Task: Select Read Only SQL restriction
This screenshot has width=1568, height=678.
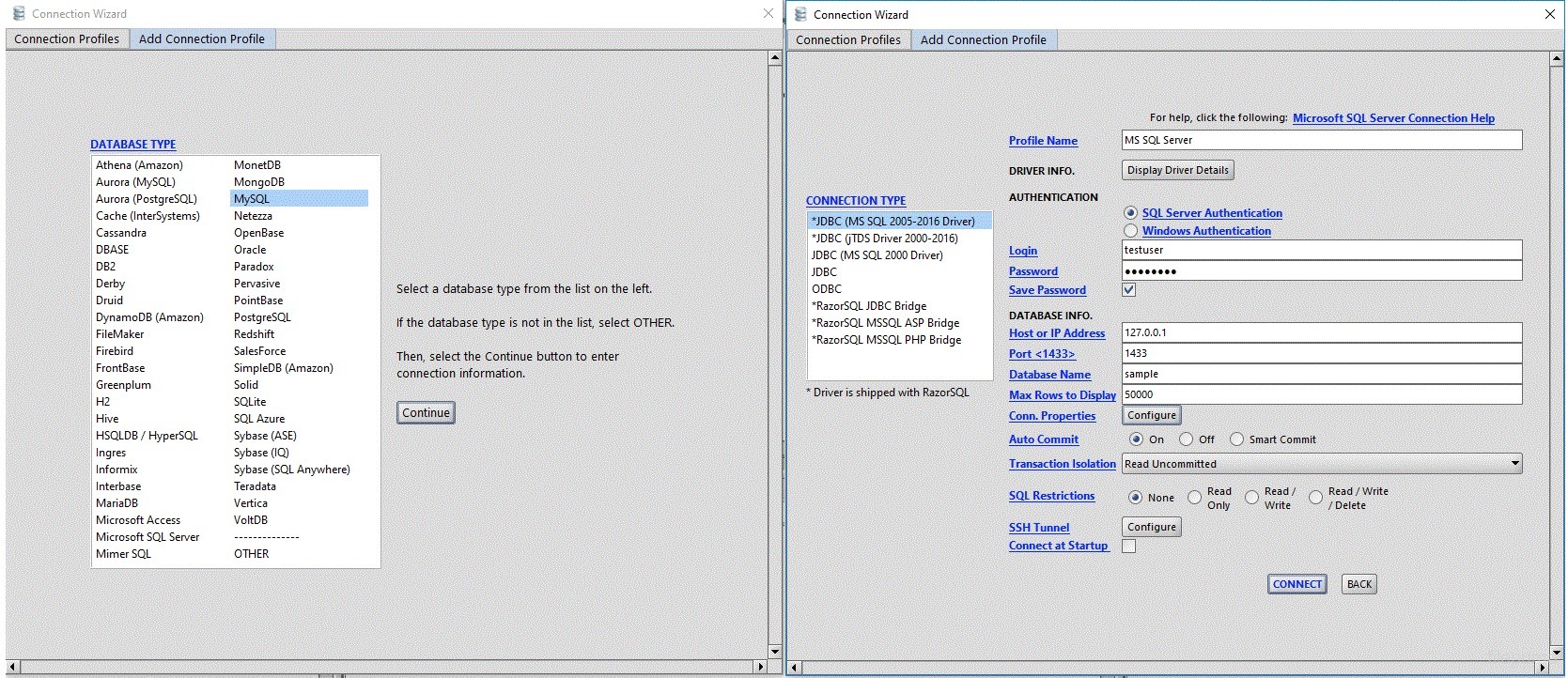Action: (x=1195, y=498)
